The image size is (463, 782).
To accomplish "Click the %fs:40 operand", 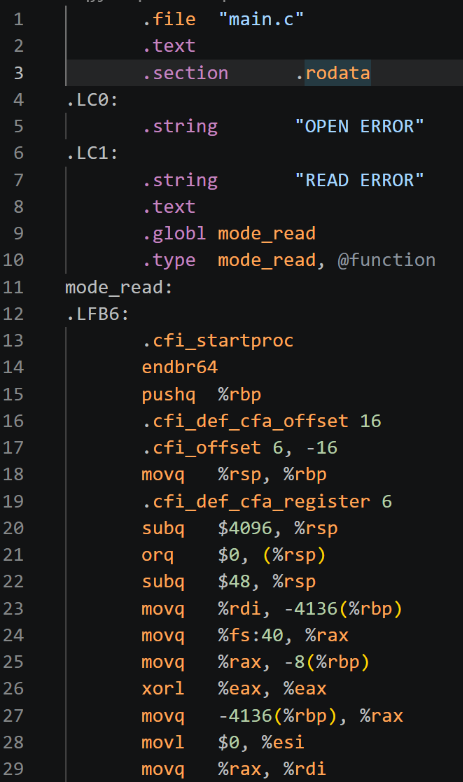I will [x=250, y=635].
